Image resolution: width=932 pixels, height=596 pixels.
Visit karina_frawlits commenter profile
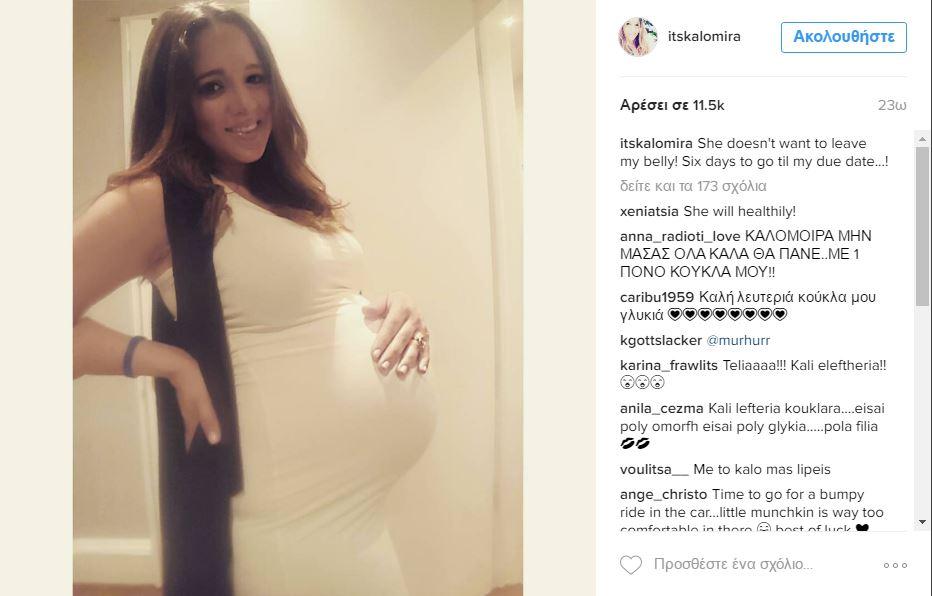tap(669, 365)
